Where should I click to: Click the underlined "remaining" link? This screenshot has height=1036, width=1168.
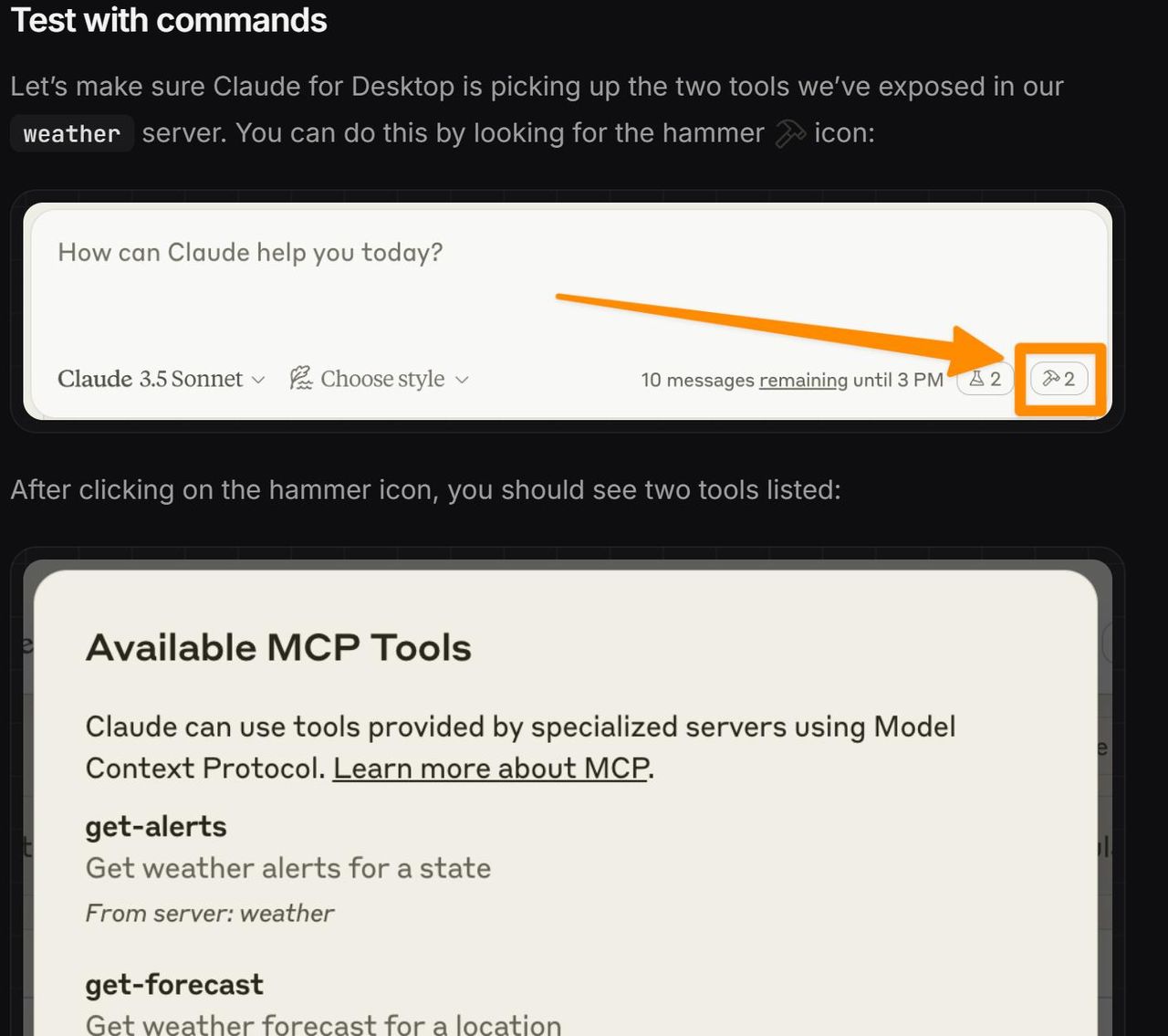click(x=803, y=380)
